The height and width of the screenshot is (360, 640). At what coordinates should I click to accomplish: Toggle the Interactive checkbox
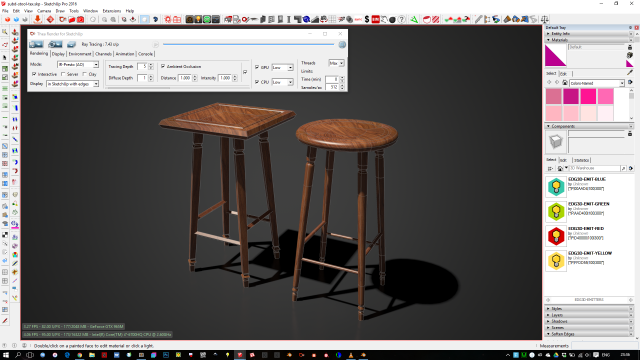[34, 74]
